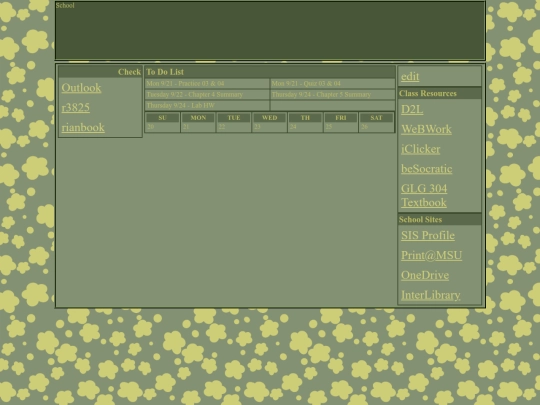Image resolution: width=540 pixels, height=405 pixels.
Task: Click the 'To Do List' heading
Action: [165, 72]
